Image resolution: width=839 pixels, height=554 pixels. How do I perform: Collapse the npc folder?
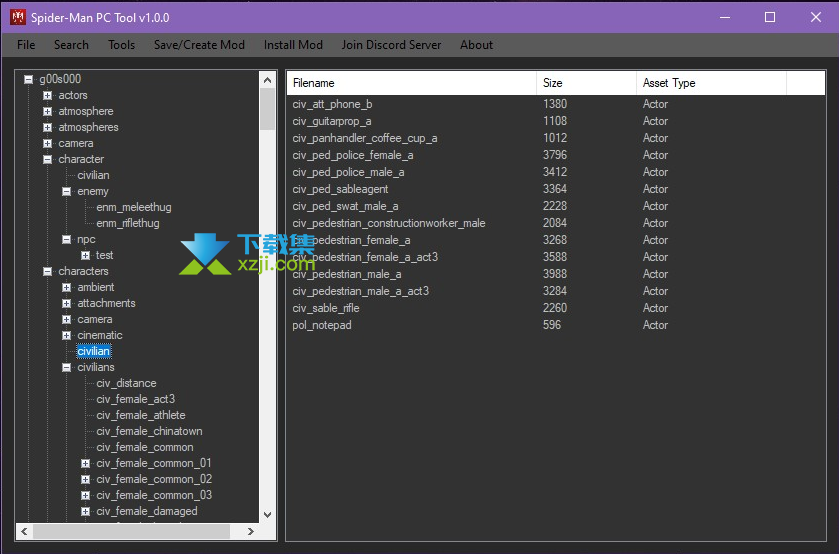(x=66, y=239)
